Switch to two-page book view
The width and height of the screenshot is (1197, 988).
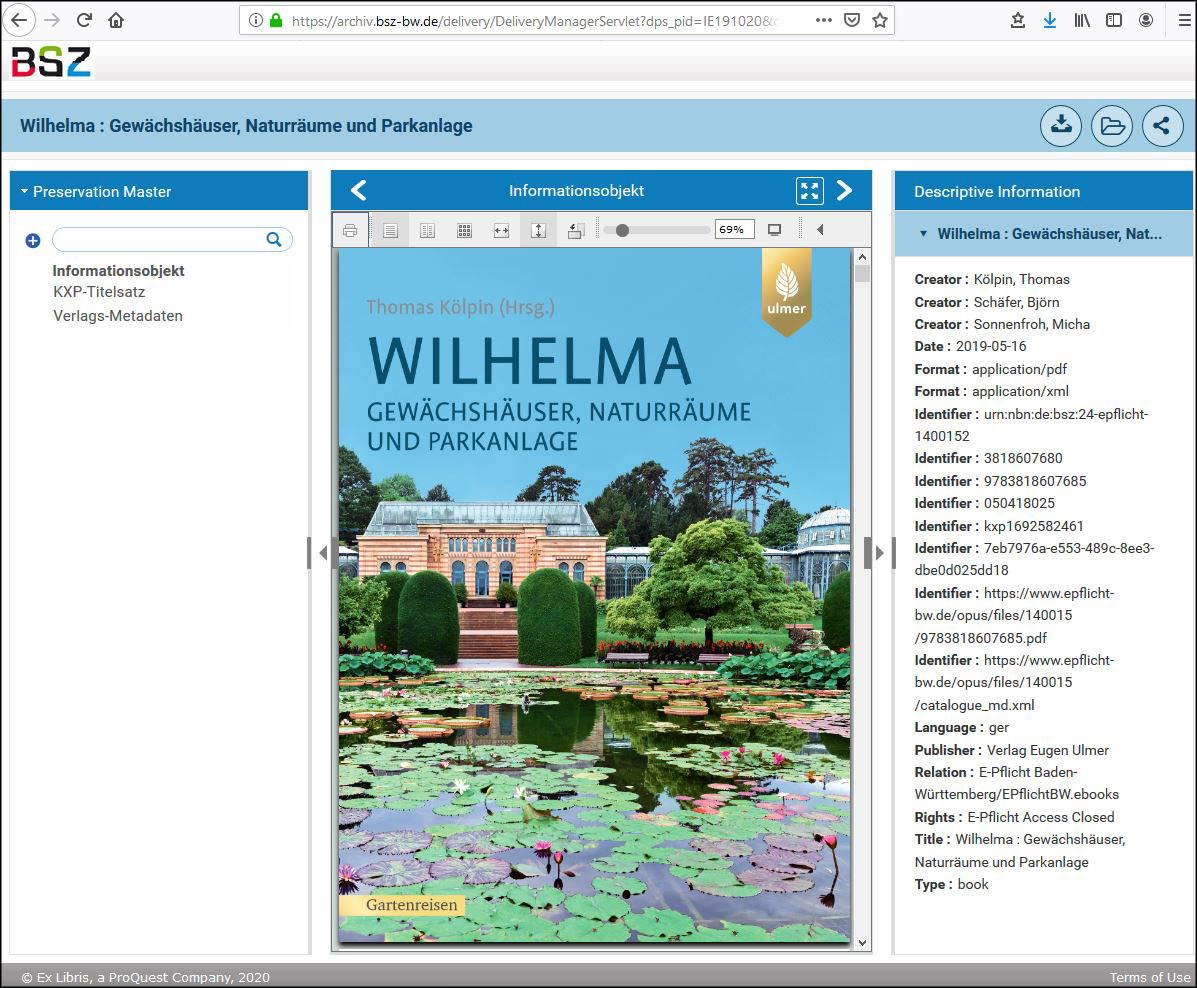[x=428, y=230]
